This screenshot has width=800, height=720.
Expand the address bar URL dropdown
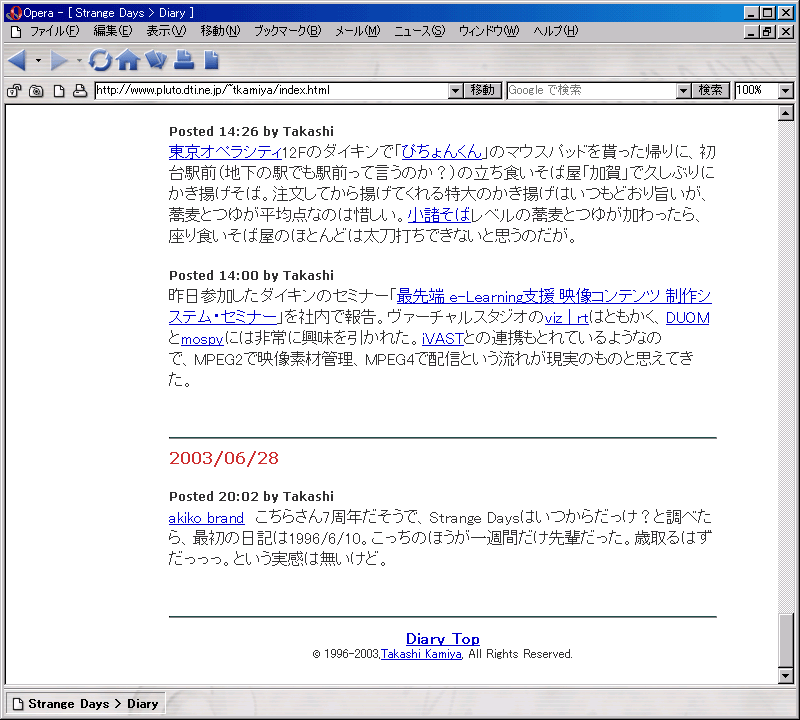[456, 91]
